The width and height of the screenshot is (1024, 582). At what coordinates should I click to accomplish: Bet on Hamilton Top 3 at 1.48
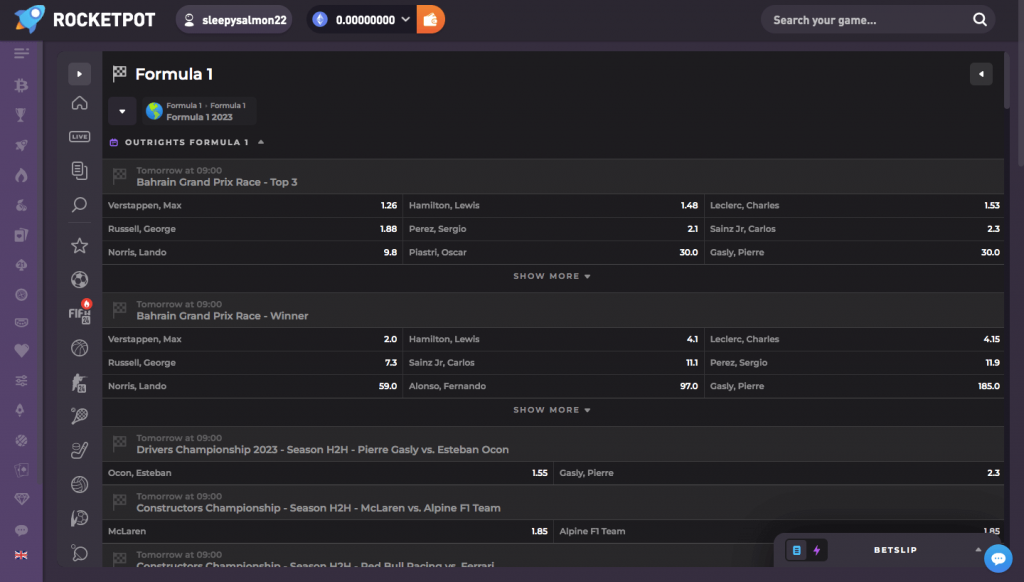[553, 205]
